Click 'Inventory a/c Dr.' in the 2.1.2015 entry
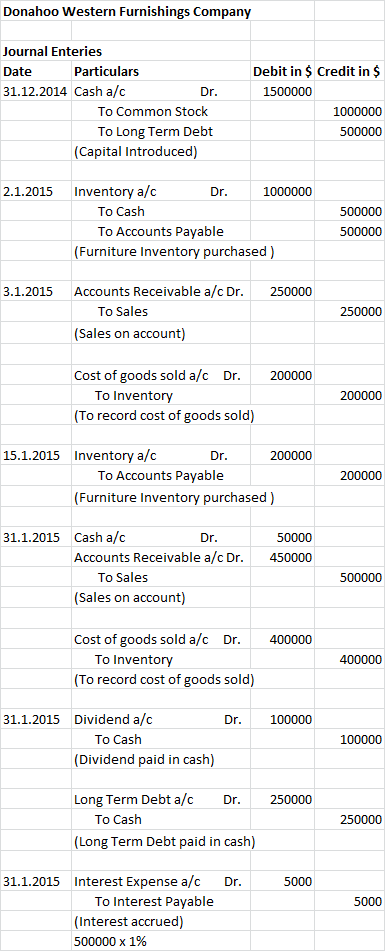This screenshot has width=385, height=951. [x=151, y=192]
